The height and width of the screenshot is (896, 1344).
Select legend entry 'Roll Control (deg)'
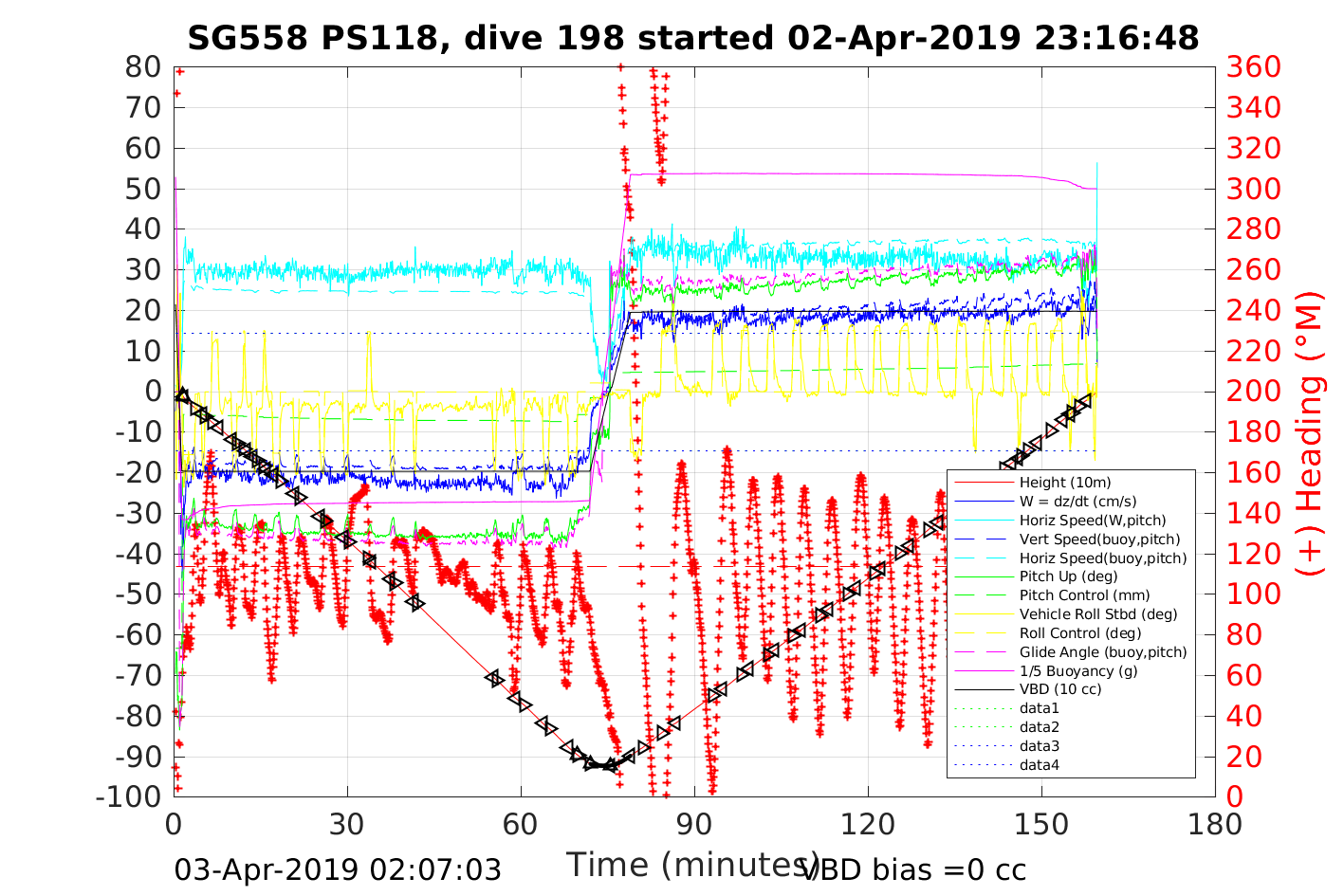click(x=1080, y=633)
